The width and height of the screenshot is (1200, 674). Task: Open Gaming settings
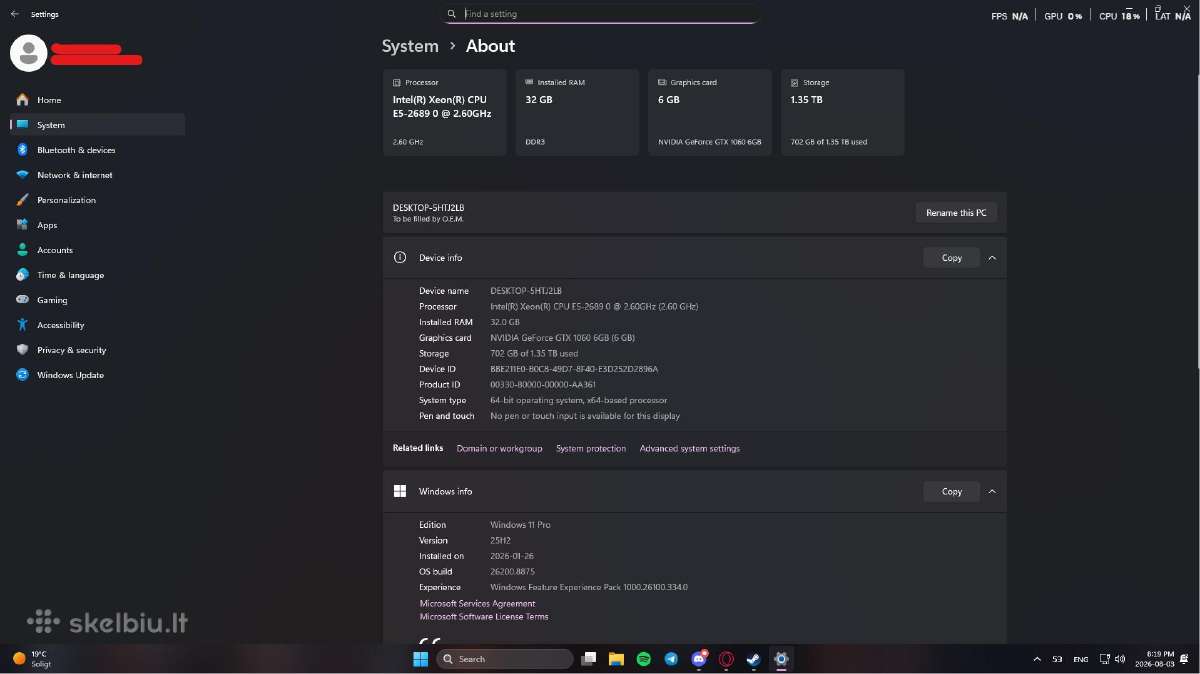pyautogui.click(x=97, y=300)
